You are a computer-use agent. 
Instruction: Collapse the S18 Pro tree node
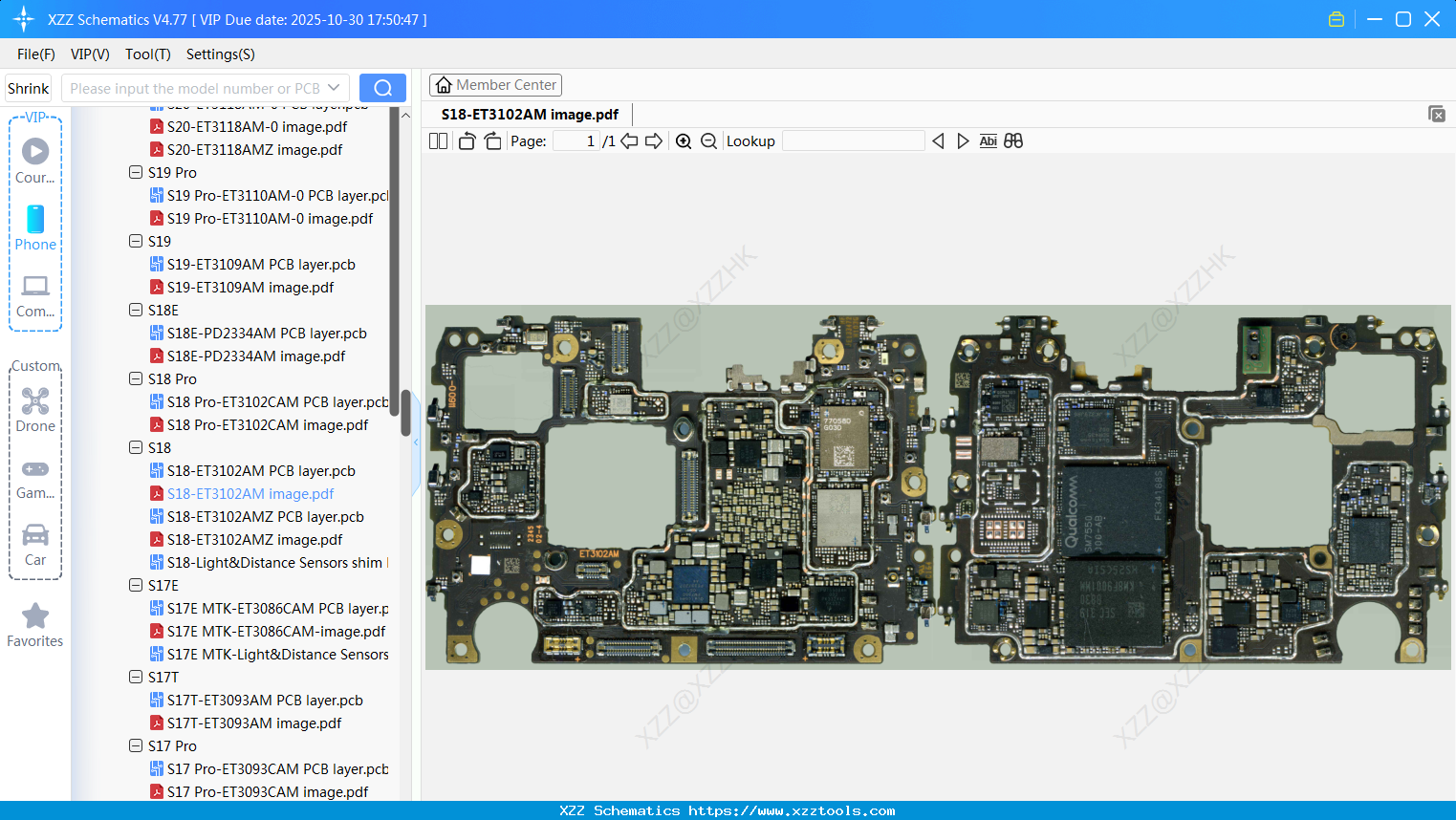coord(136,378)
